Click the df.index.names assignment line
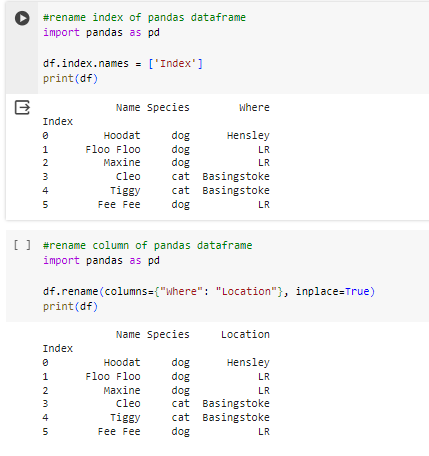This screenshot has height=456, width=429. [x=123, y=63]
